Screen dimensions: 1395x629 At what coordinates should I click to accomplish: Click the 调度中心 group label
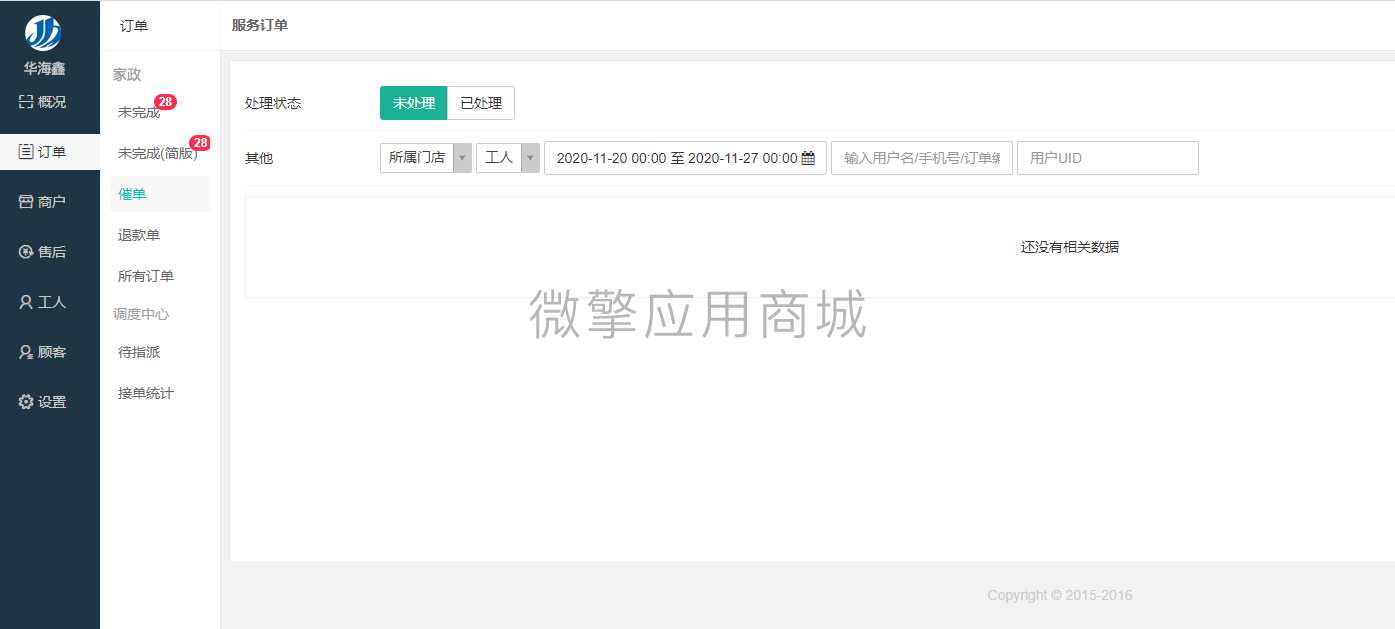[141, 314]
